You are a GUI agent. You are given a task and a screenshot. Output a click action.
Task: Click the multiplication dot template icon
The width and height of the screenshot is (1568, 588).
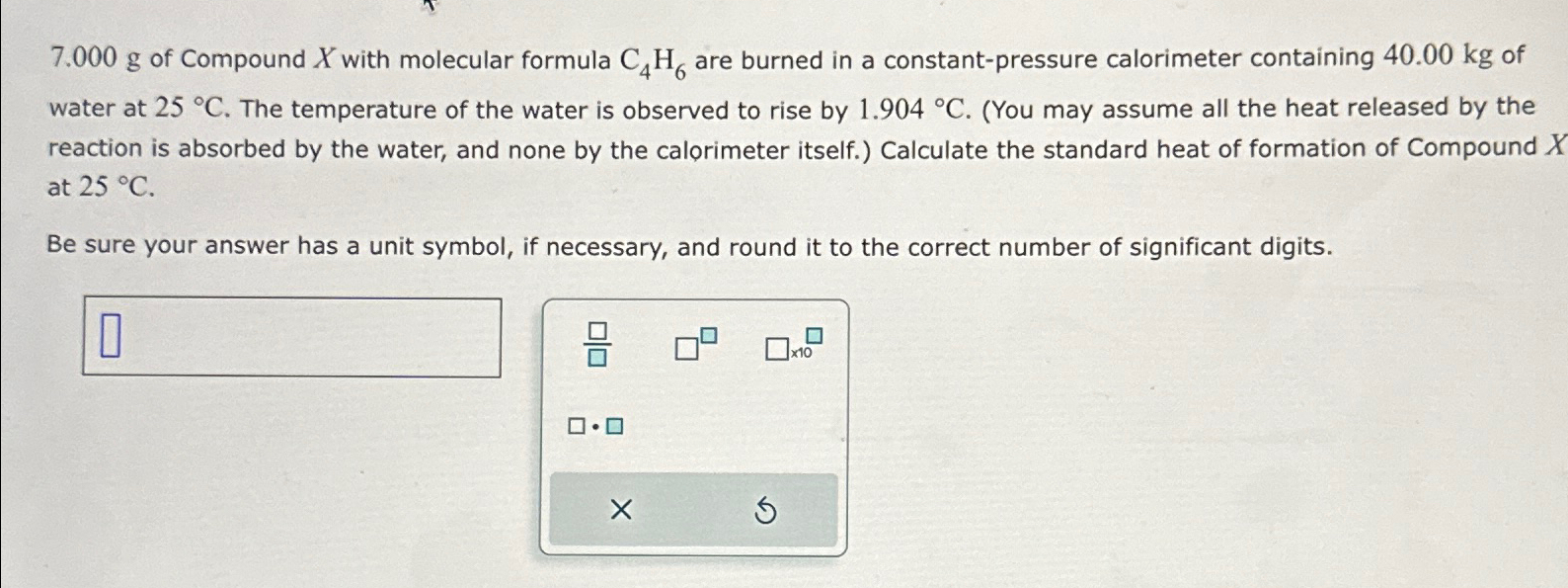click(594, 427)
